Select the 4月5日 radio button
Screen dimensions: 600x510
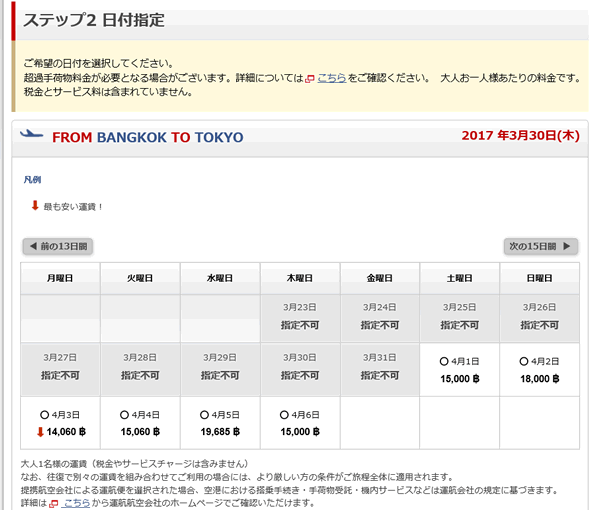point(204,414)
